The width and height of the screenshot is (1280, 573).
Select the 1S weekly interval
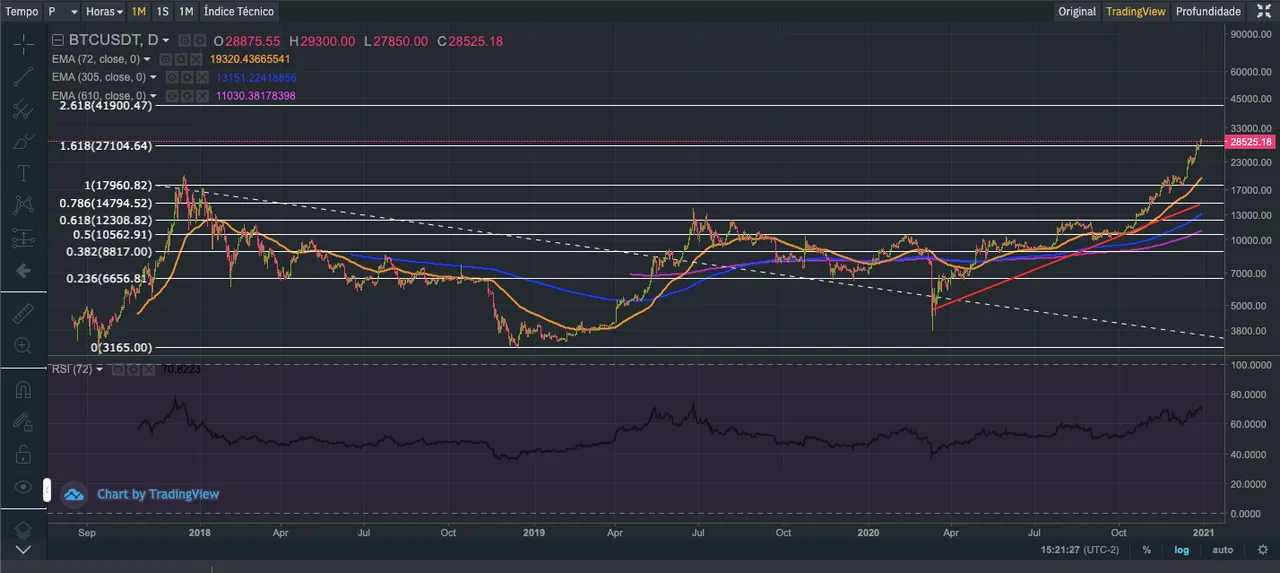point(162,11)
